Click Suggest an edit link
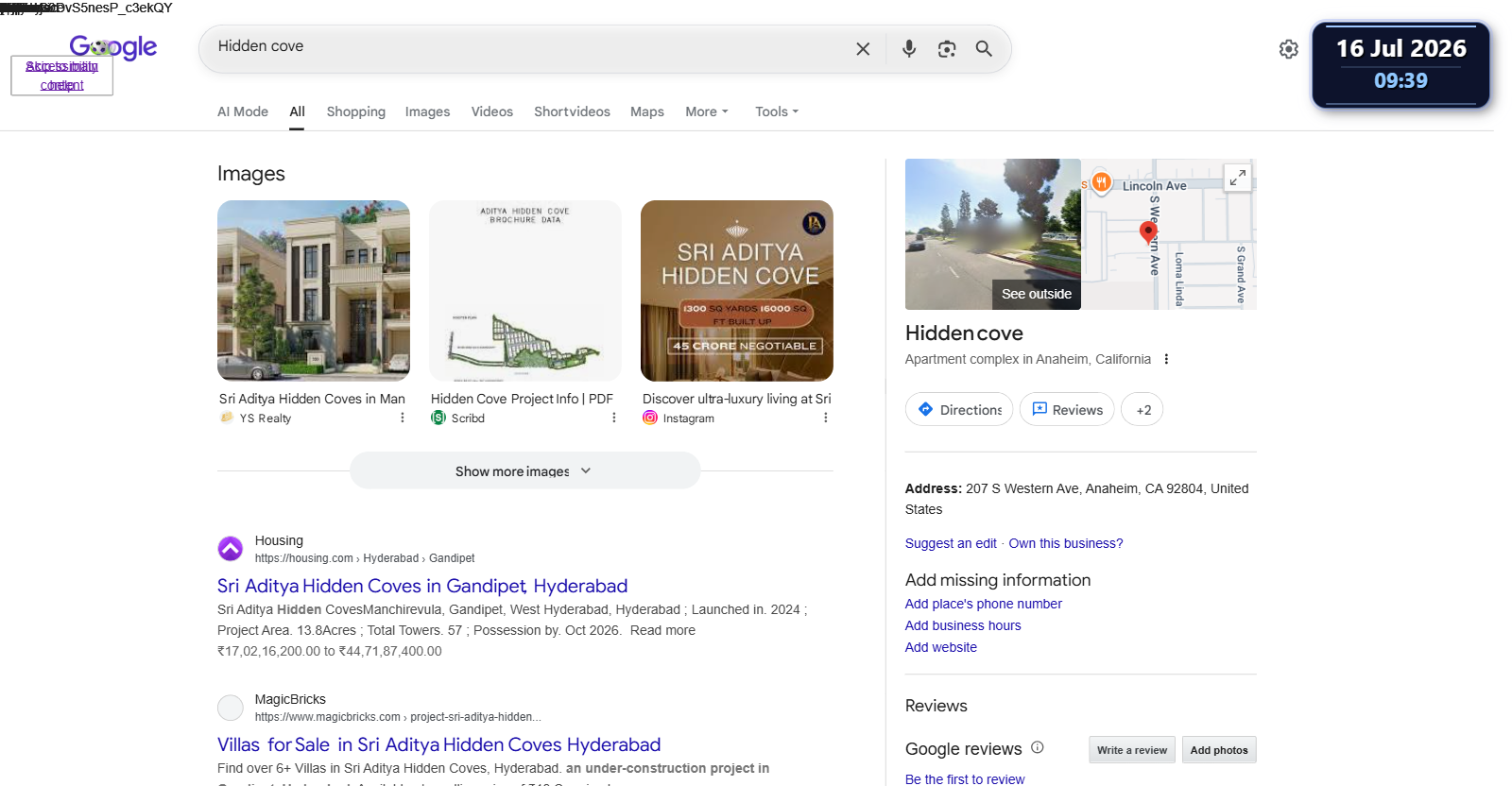This screenshot has width=1512, height=786. pos(951,543)
